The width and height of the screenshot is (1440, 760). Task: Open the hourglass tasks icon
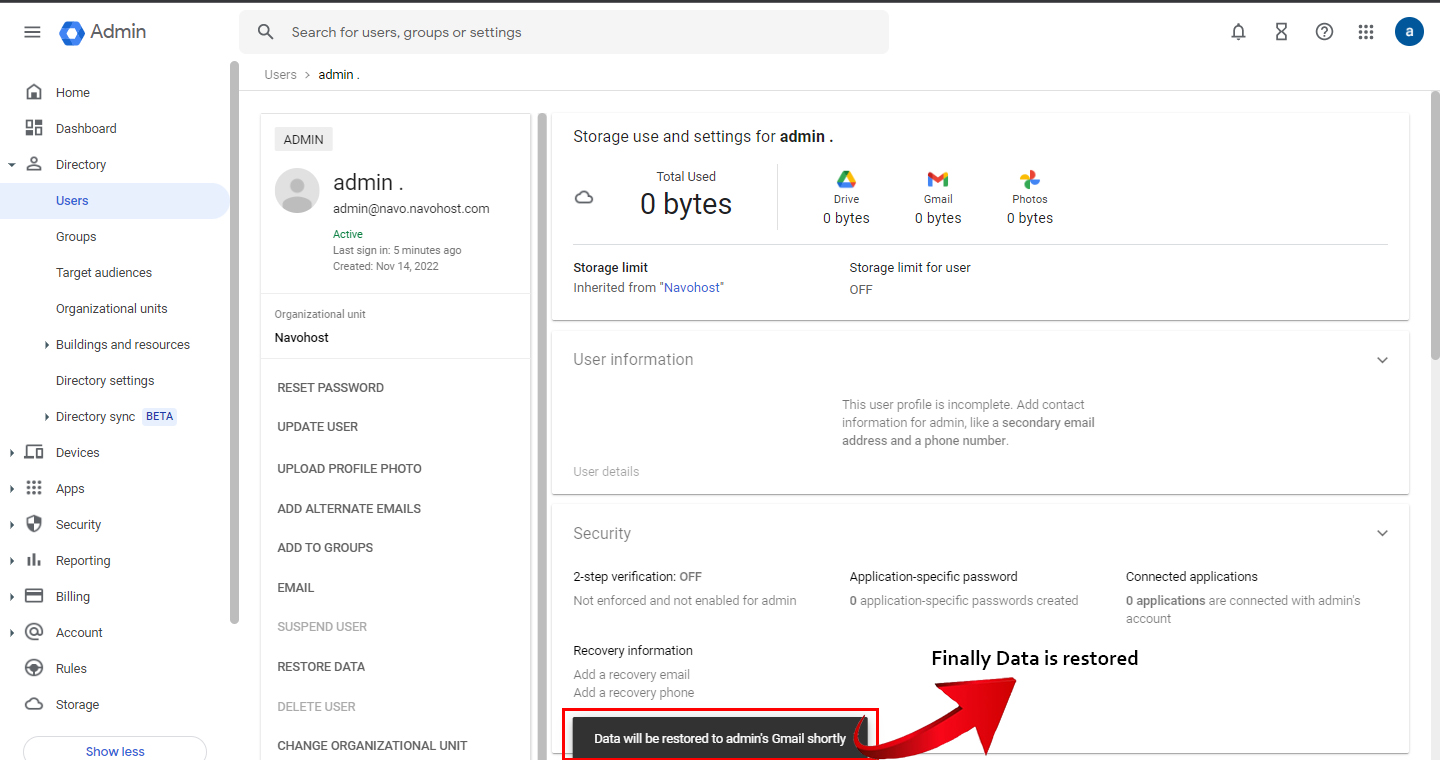click(1281, 32)
